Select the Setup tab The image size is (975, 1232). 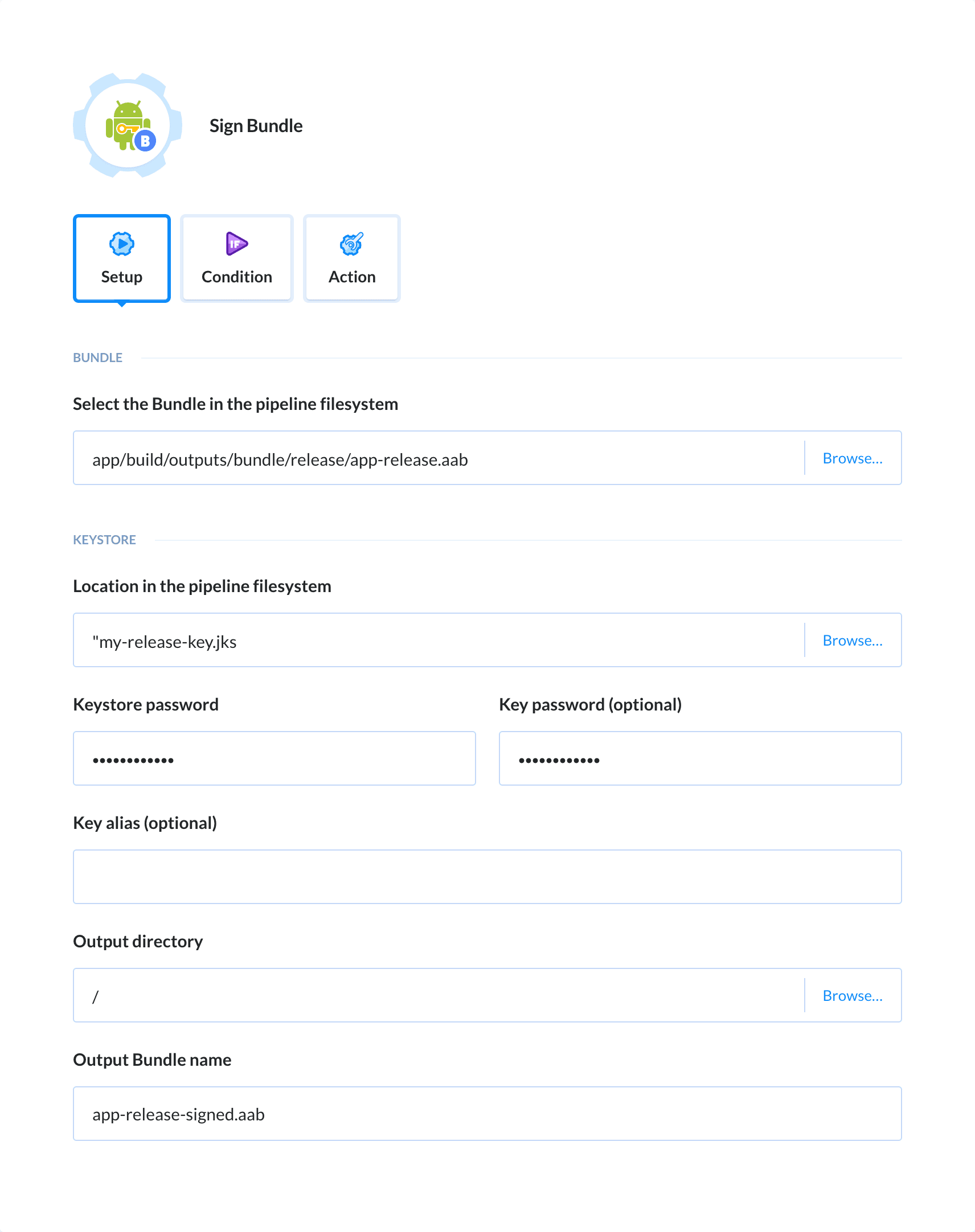click(121, 258)
